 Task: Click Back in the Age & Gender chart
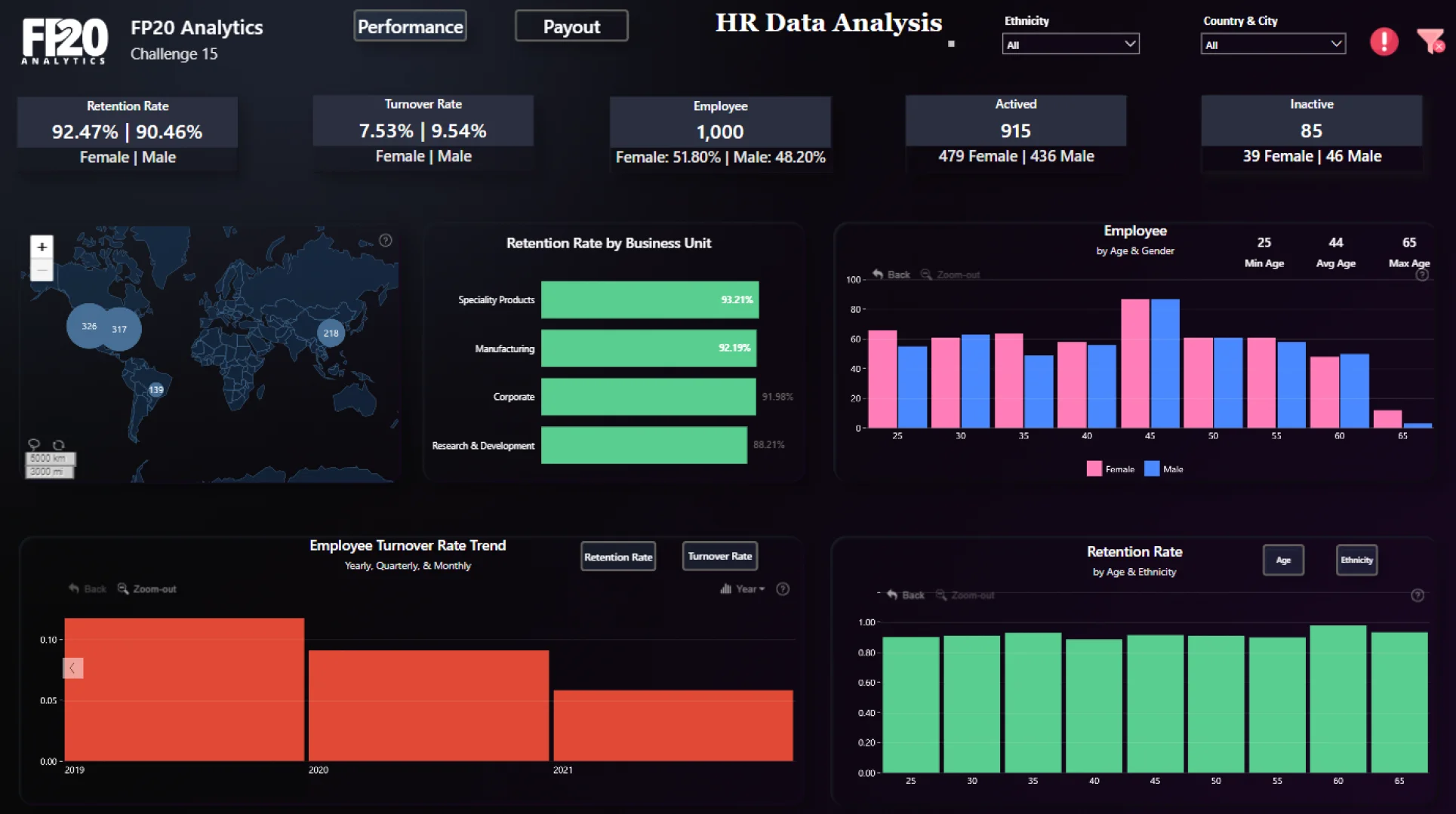click(891, 275)
